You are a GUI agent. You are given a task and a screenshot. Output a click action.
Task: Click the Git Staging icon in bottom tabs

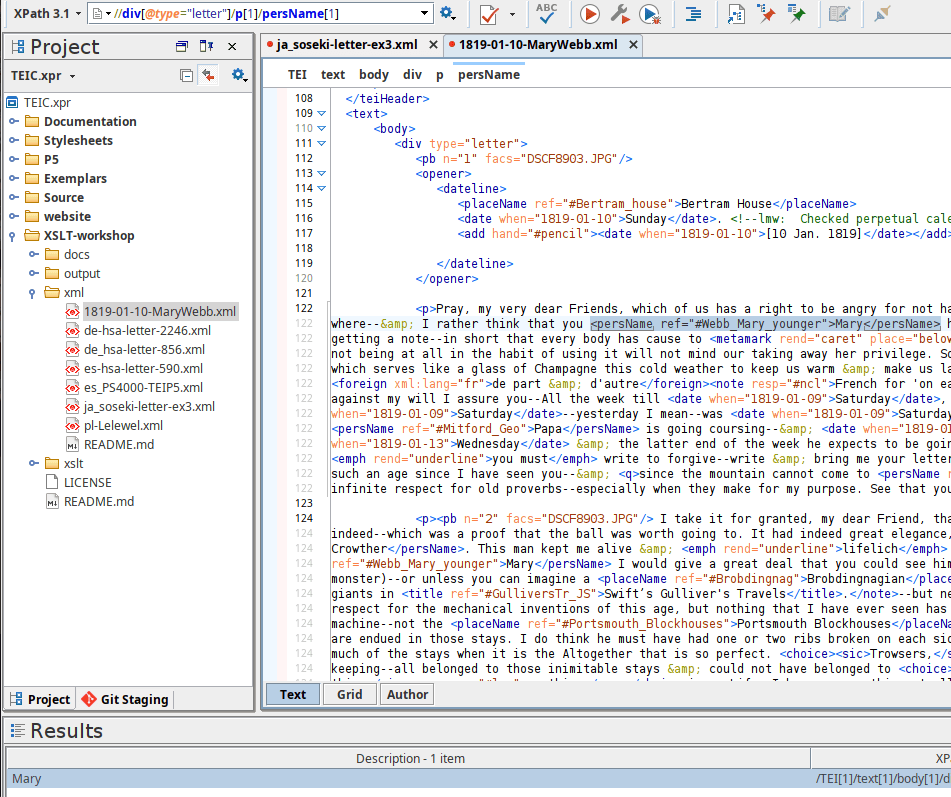[x=89, y=699]
